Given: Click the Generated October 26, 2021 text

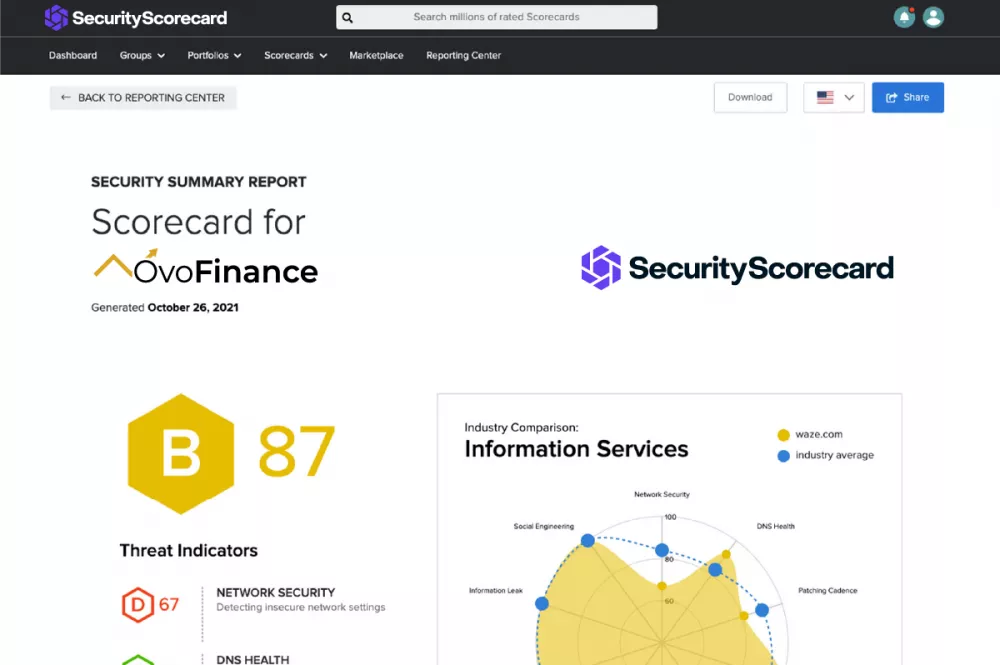Looking at the screenshot, I should [x=165, y=307].
